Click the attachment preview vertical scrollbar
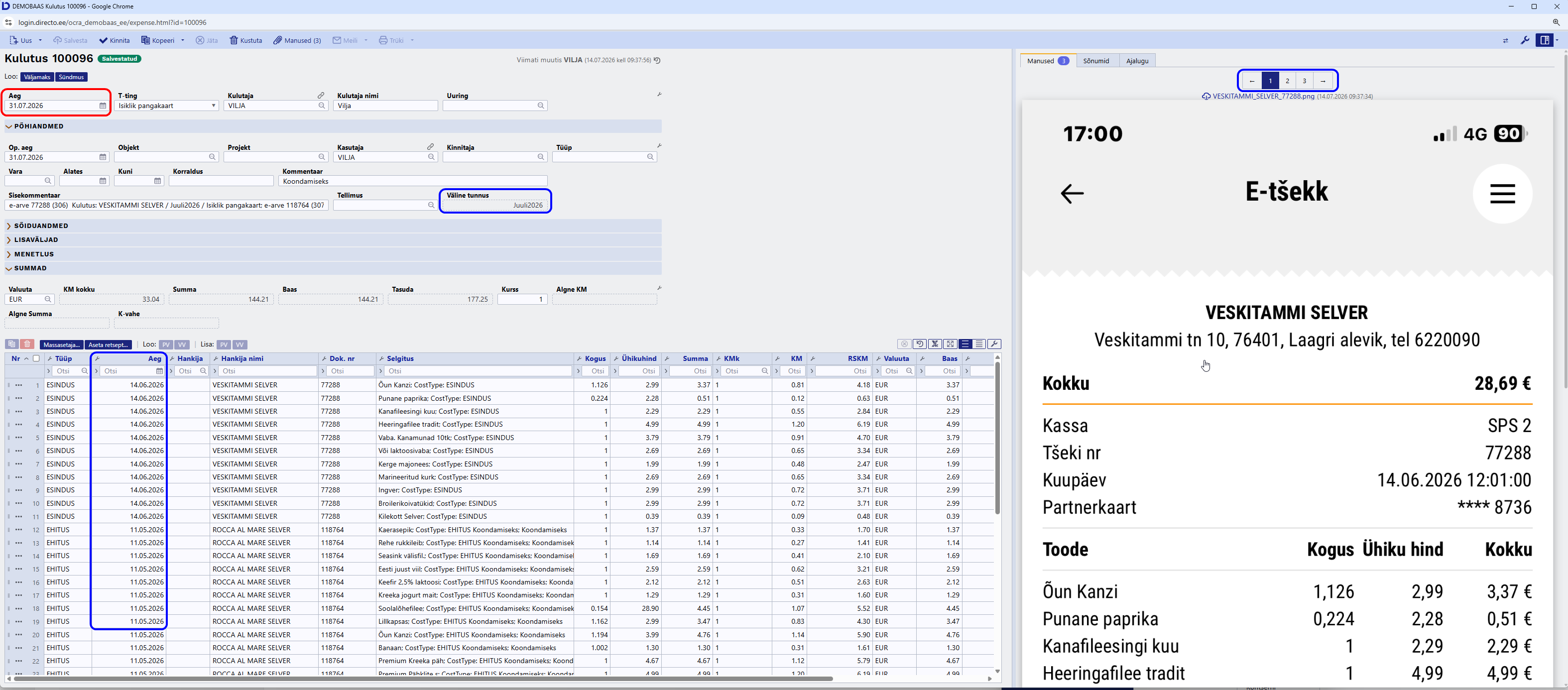Image resolution: width=1568 pixels, height=690 pixels. tap(1565, 222)
